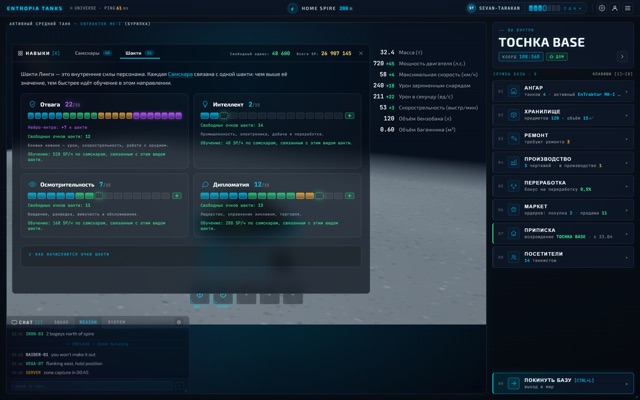Click the energy segments bar near username
The image size is (640, 400).
(544, 8)
